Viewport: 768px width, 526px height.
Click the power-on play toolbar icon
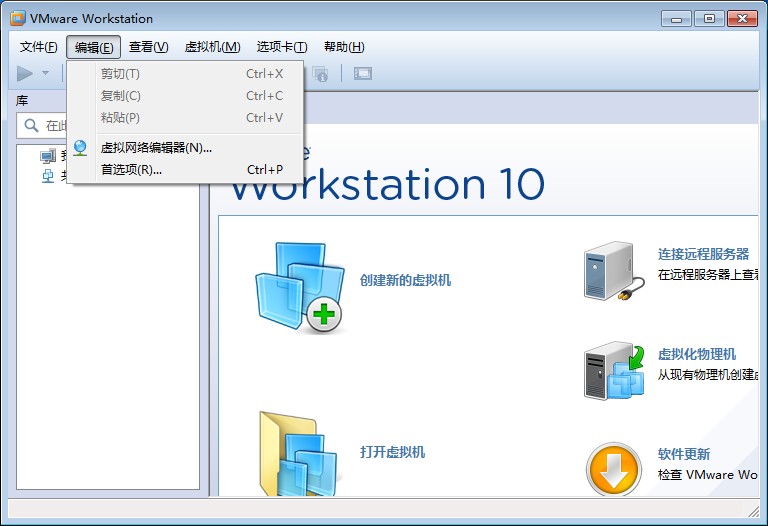point(25,73)
